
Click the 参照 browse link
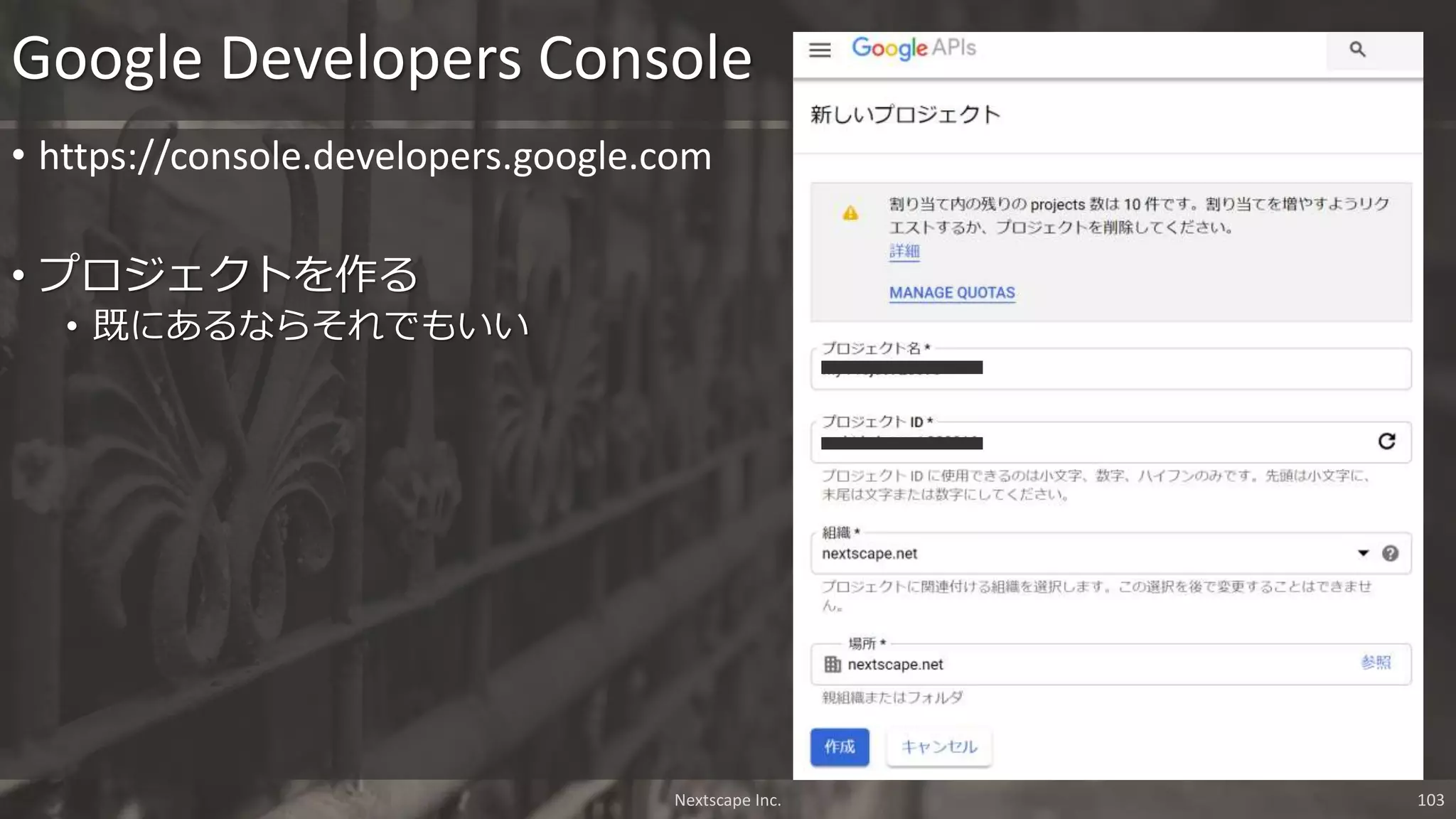point(1376,663)
